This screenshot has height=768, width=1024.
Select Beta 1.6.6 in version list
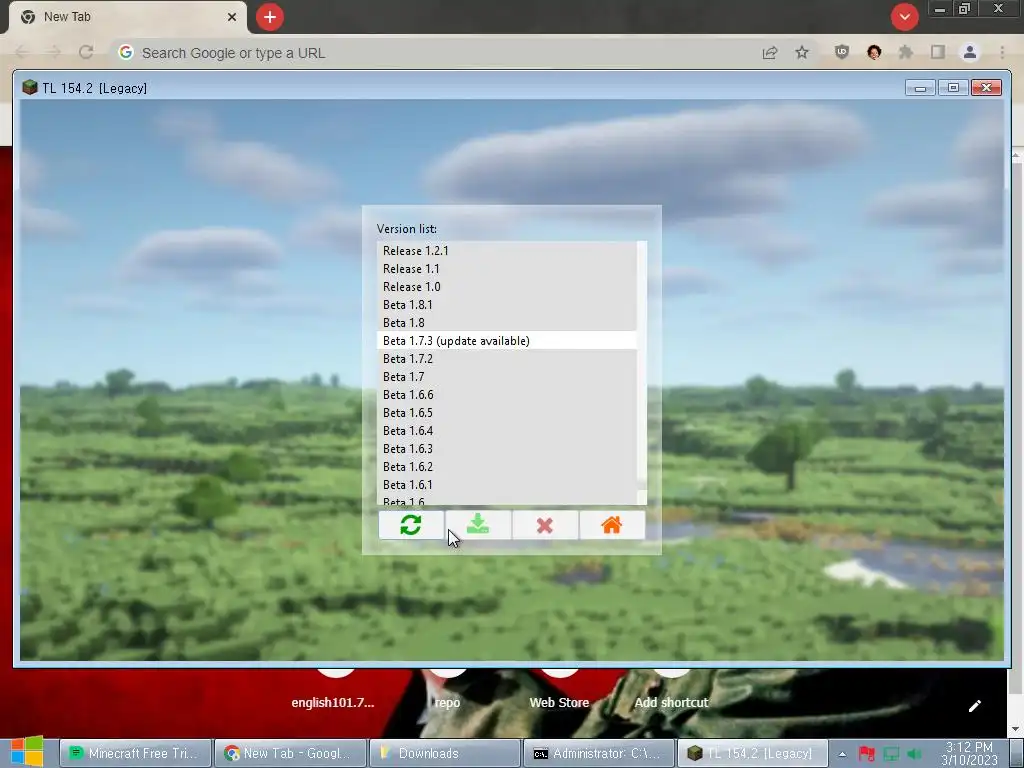pos(507,395)
